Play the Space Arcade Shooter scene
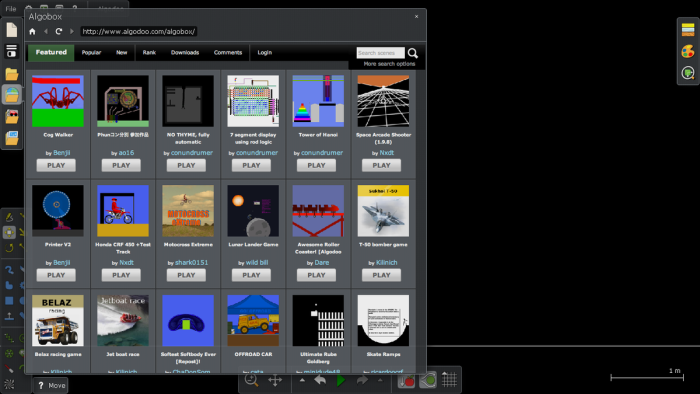 (382, 165)
